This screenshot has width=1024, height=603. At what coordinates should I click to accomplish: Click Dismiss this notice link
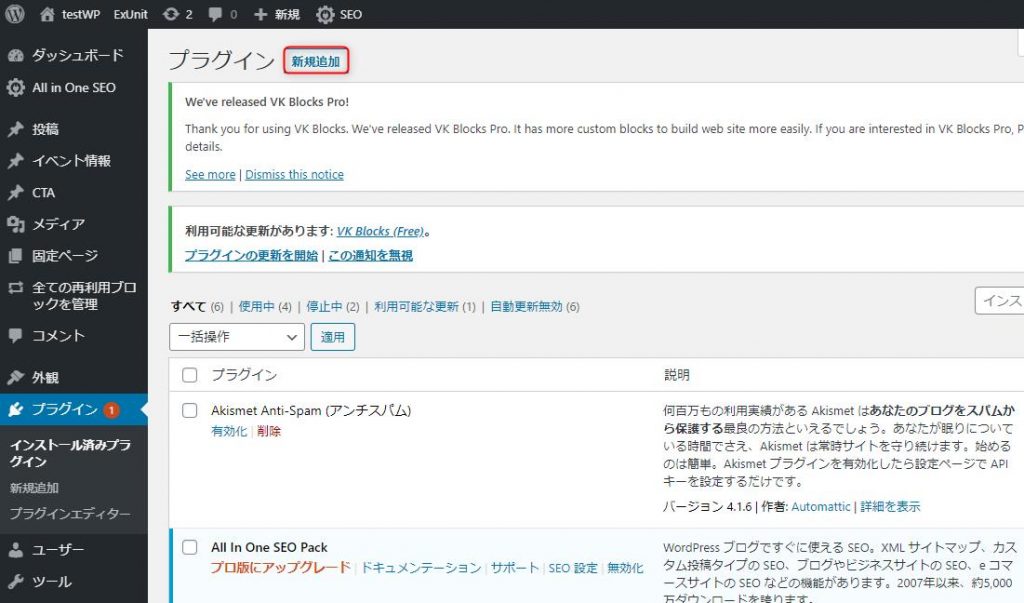click(295, 174)
